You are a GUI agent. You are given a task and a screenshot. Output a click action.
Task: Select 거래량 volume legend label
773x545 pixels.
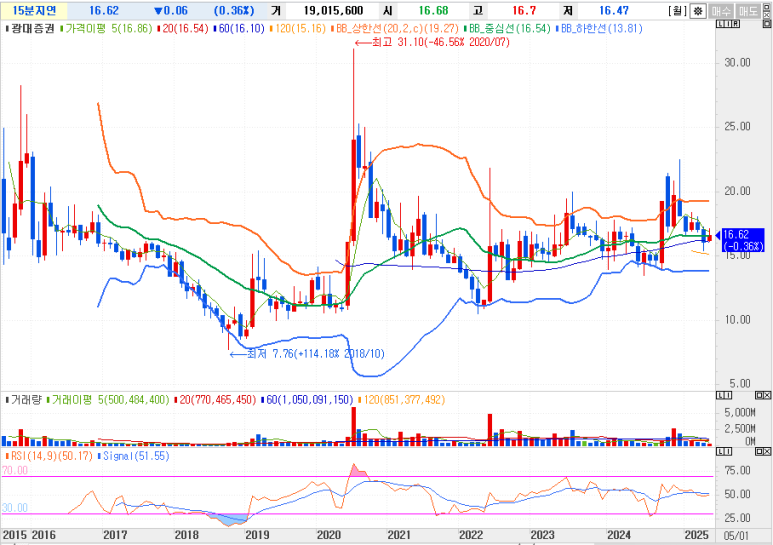(x=23, y=400)
